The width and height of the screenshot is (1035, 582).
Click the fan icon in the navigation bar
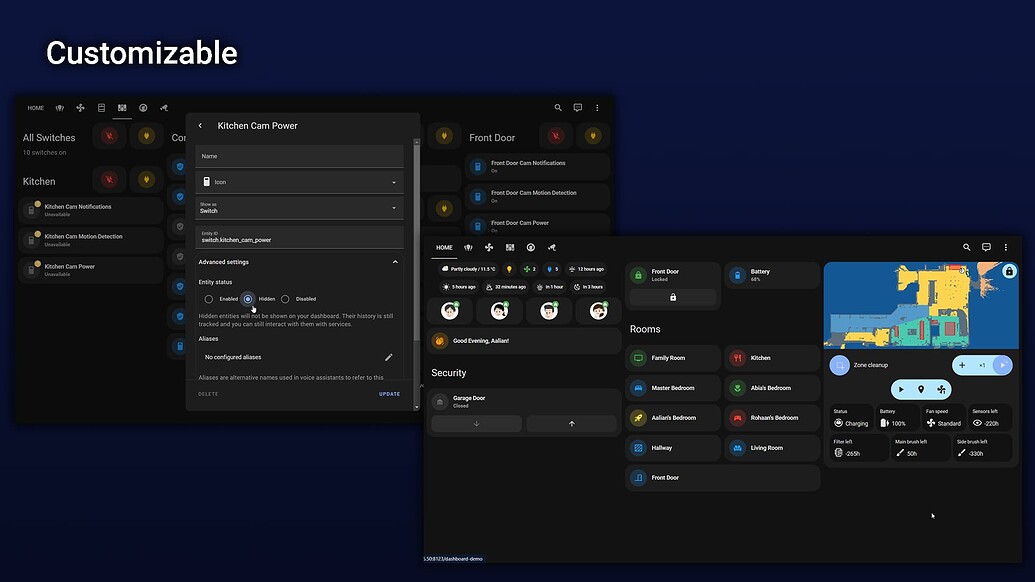click(488, 247)
